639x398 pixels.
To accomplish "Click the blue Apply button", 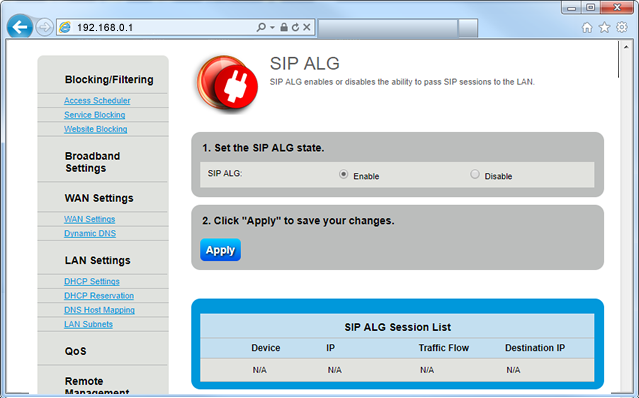I will click(220, 250).
